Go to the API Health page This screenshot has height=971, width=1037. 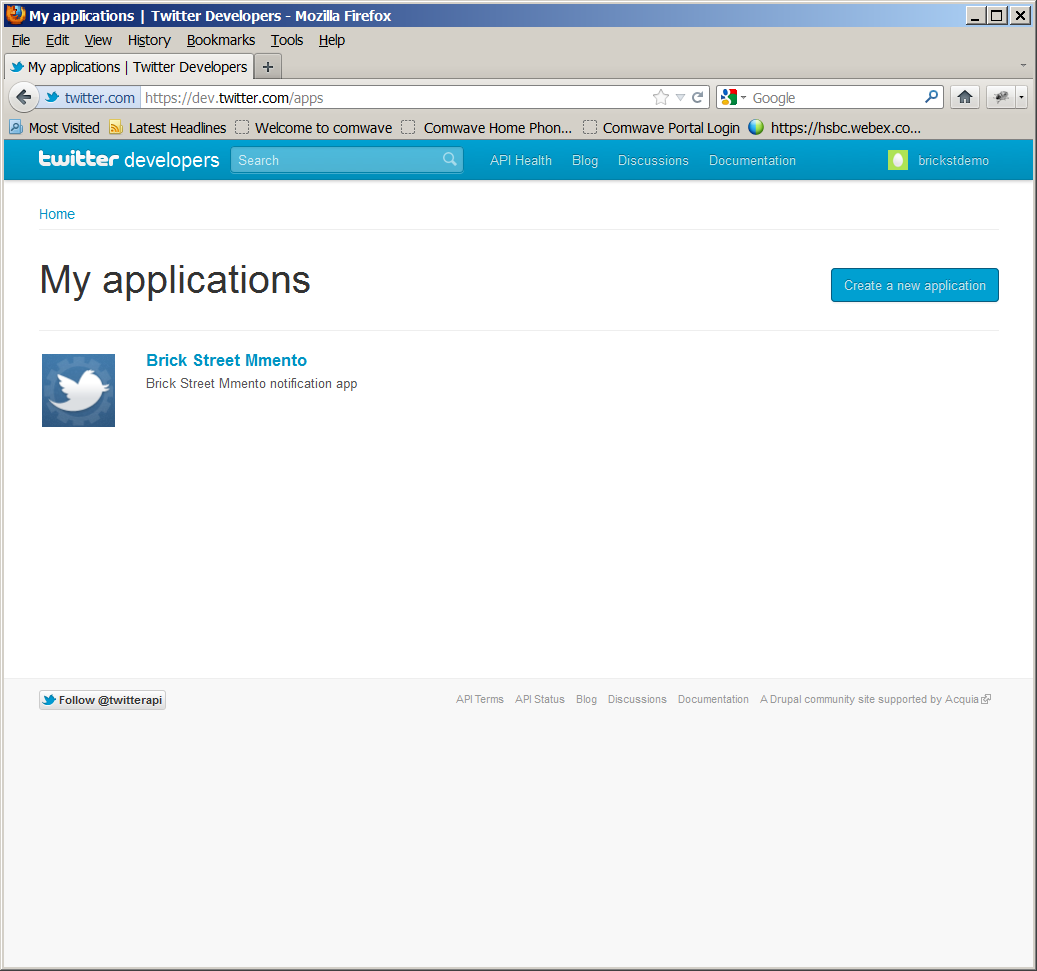(x=520, y=160)
